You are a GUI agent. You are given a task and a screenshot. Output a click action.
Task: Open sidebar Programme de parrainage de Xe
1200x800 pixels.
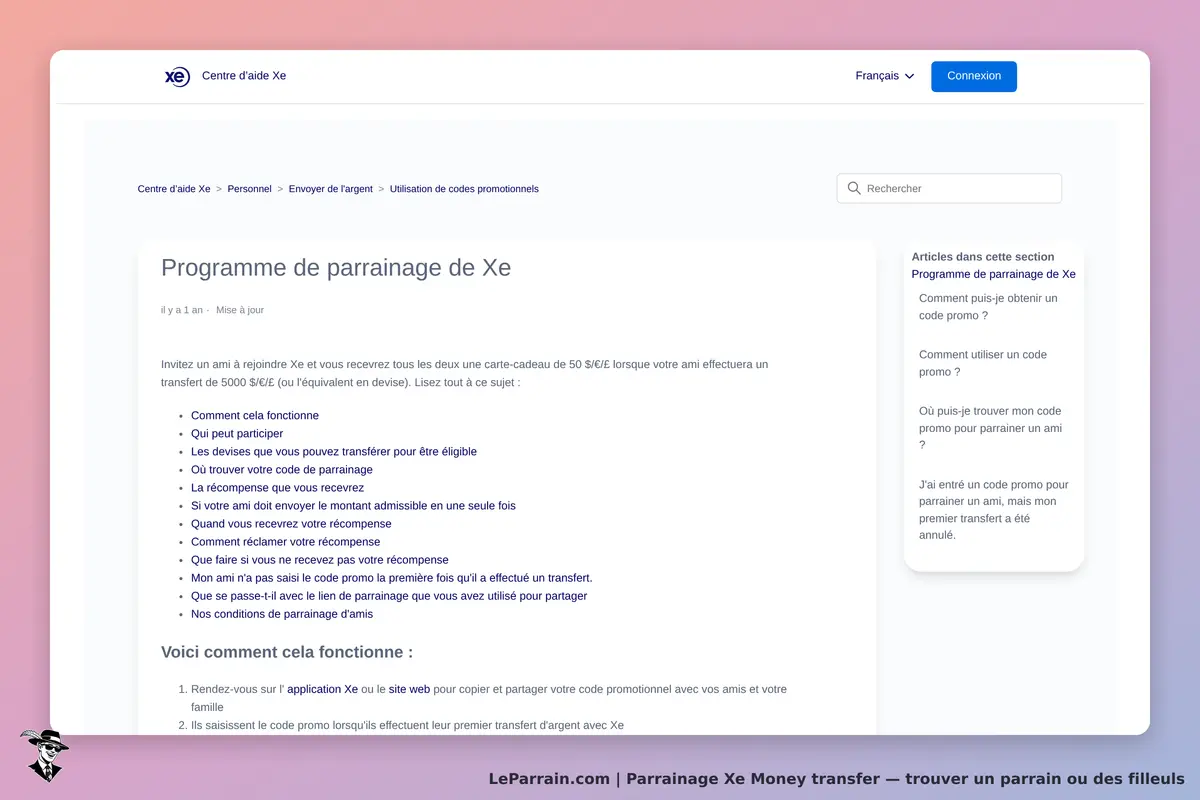tap(994, 274)
